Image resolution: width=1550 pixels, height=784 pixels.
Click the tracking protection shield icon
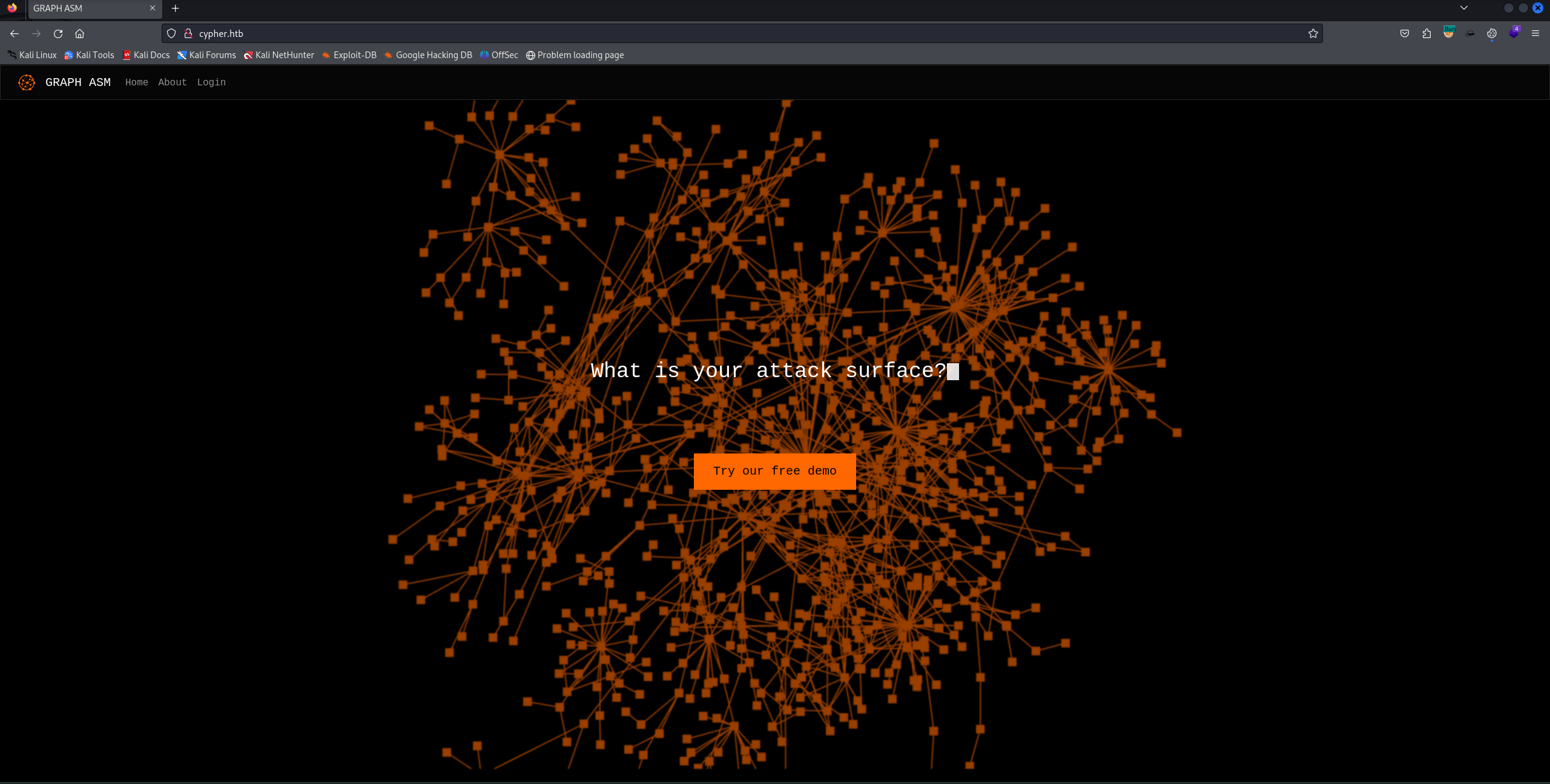pyautogui.click(x=171, y=33)
